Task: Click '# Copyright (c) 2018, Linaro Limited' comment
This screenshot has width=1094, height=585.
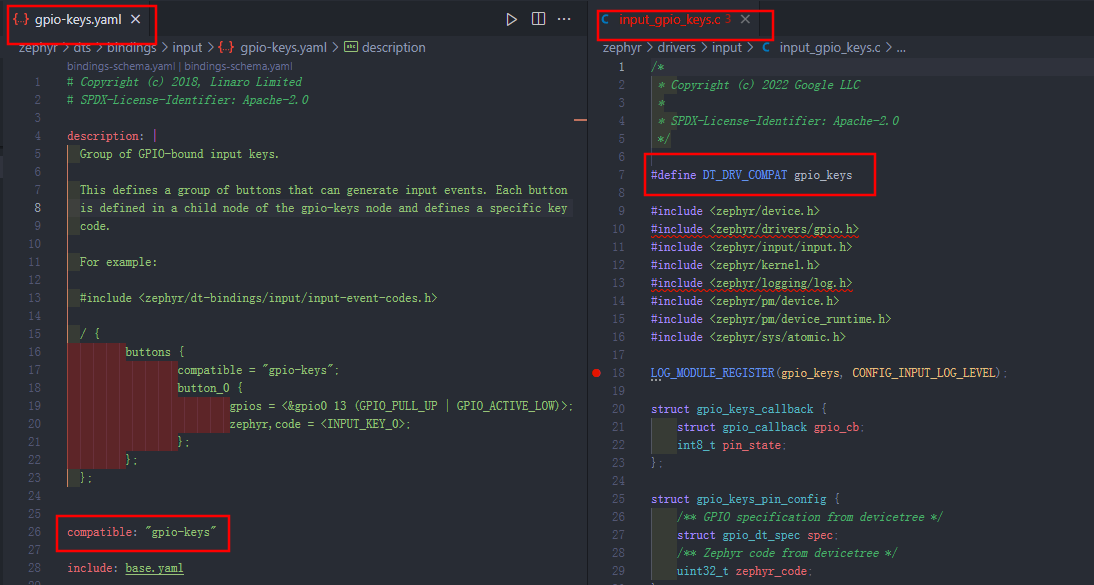Action: [x=184, y=82]
